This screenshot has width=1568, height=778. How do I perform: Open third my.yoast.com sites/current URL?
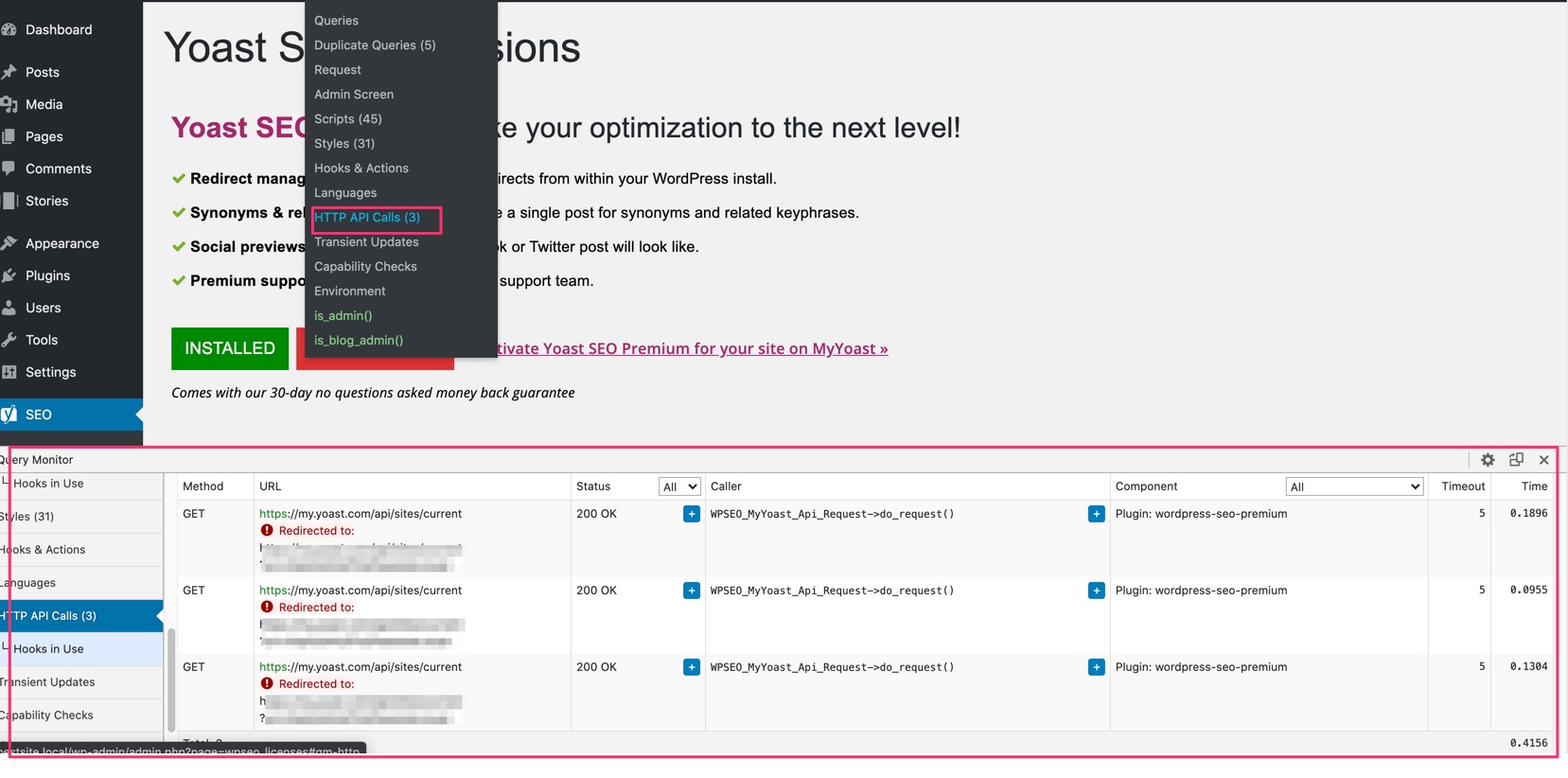(361, 667)
